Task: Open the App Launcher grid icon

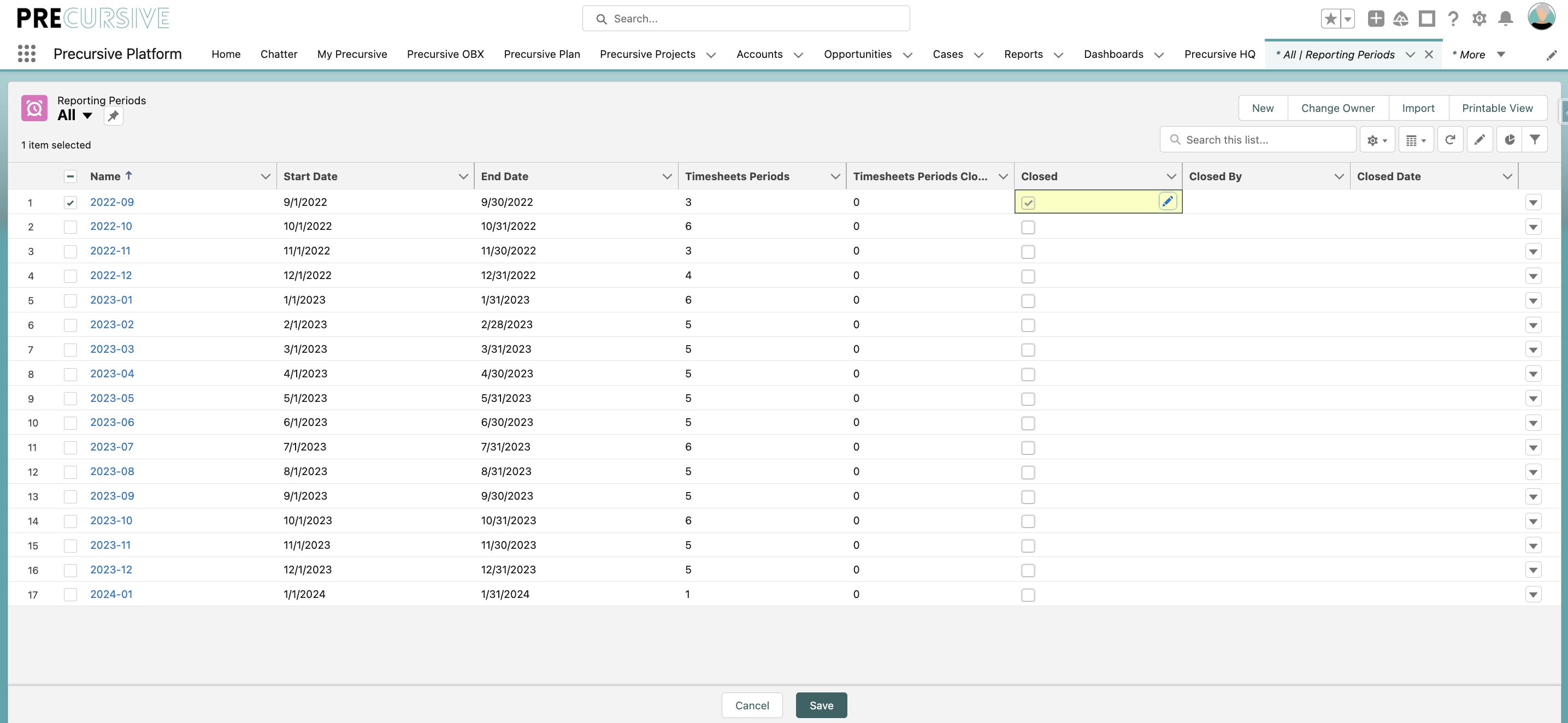Action: [27, 54]
